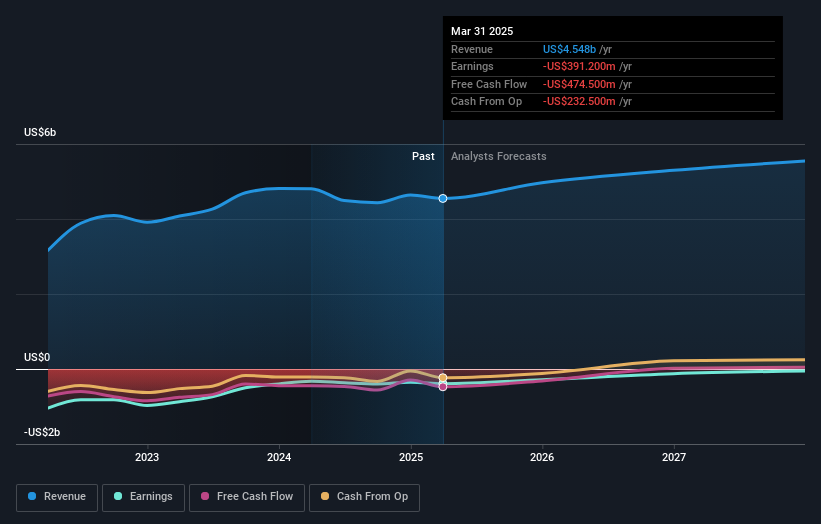This screenshot has height=524, width=821.
Task: Click the US$0 y-axis label
Action: pos(37,358)
